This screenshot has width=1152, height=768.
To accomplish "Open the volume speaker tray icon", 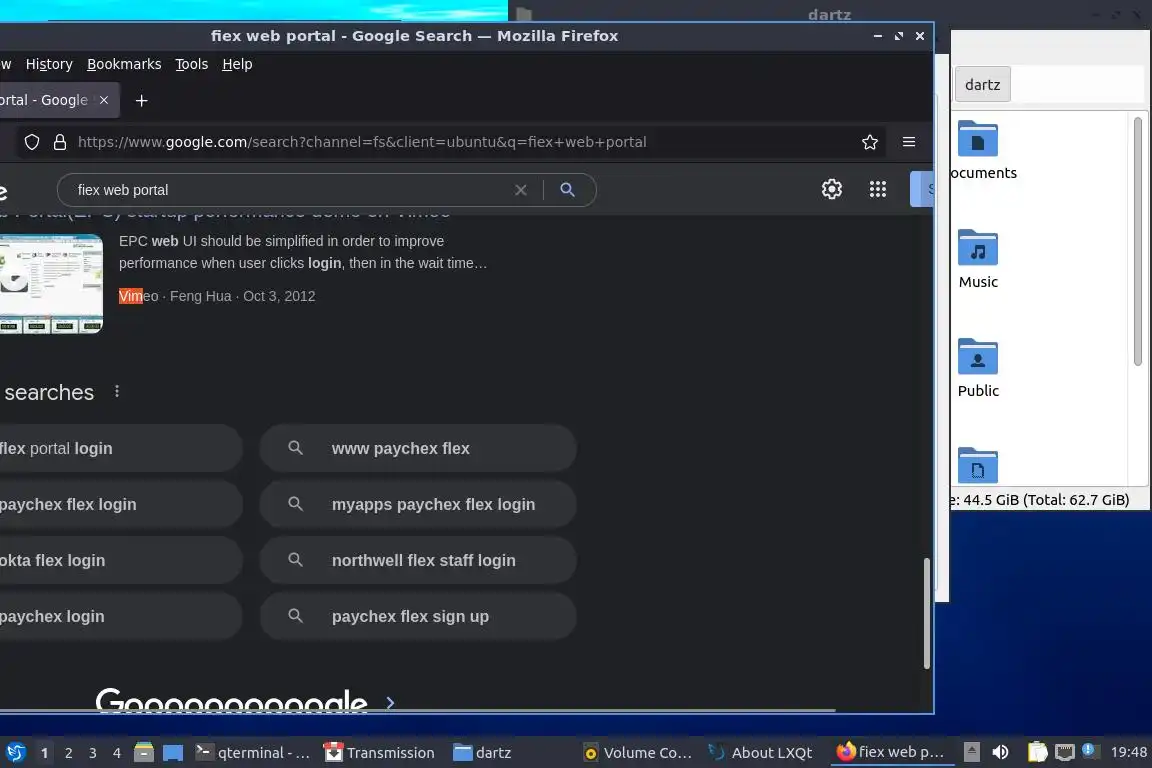I will coord(1000,752).
